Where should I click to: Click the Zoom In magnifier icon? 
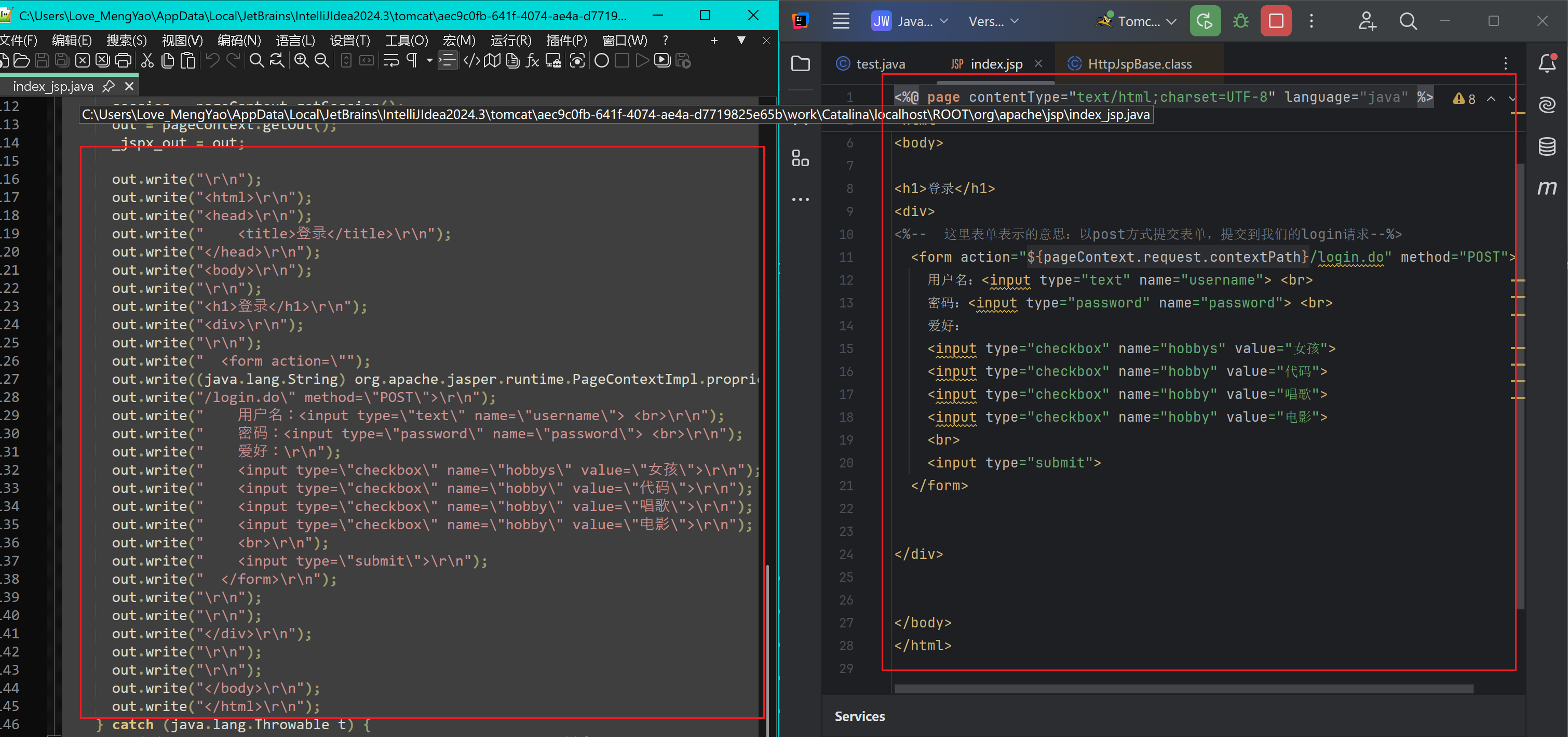pyautogui.click(x=302, y=60)
